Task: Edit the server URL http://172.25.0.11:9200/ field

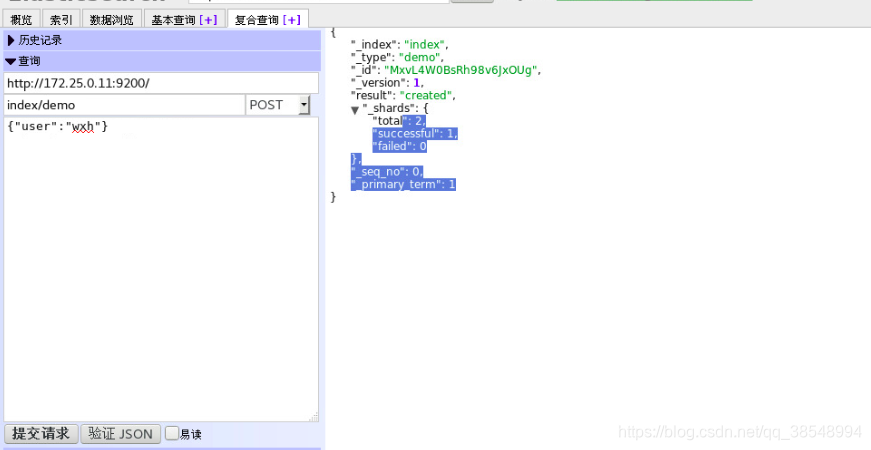Action: (161, 83)
